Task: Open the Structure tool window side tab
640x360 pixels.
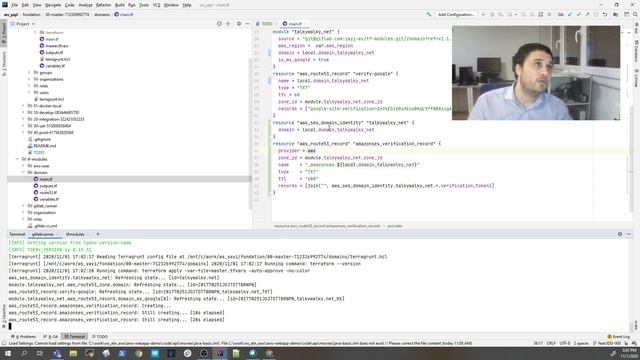Action: click(4, 64)
